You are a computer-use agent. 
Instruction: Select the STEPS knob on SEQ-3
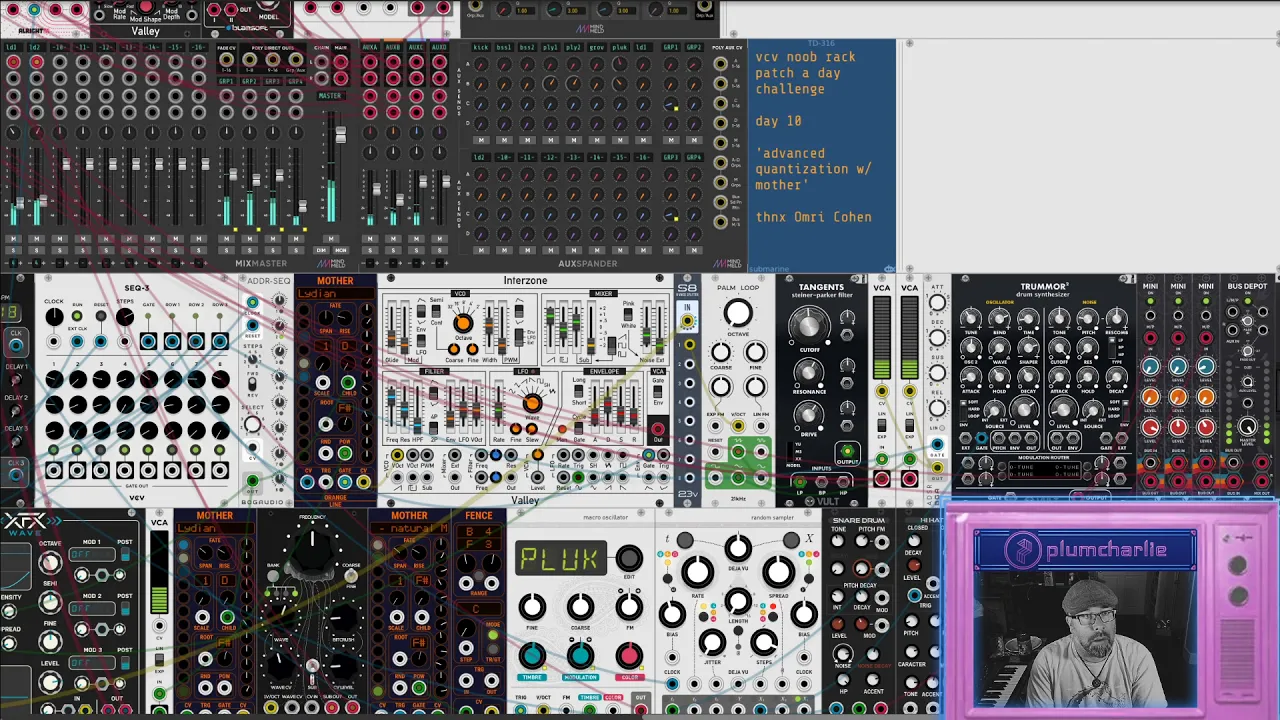point(124,317)
